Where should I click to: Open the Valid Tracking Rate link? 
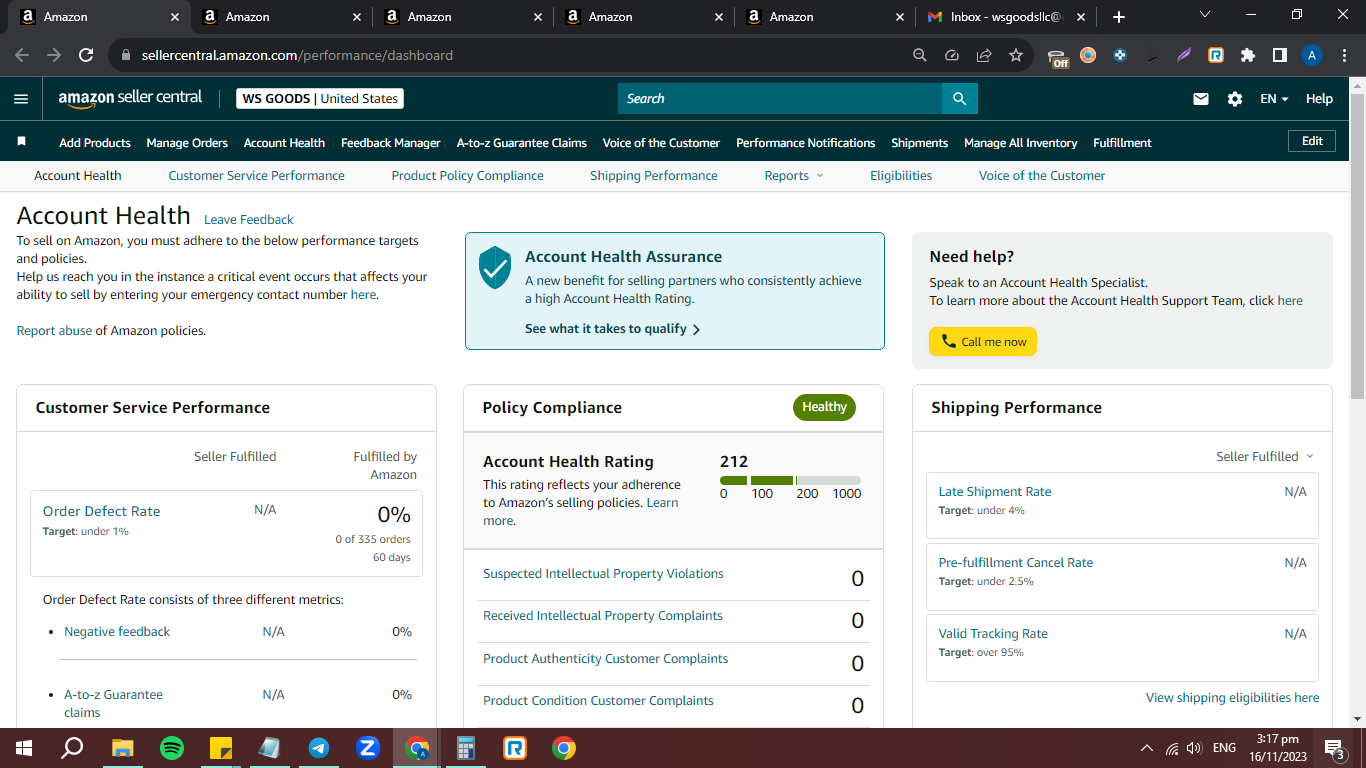point(993,634)
